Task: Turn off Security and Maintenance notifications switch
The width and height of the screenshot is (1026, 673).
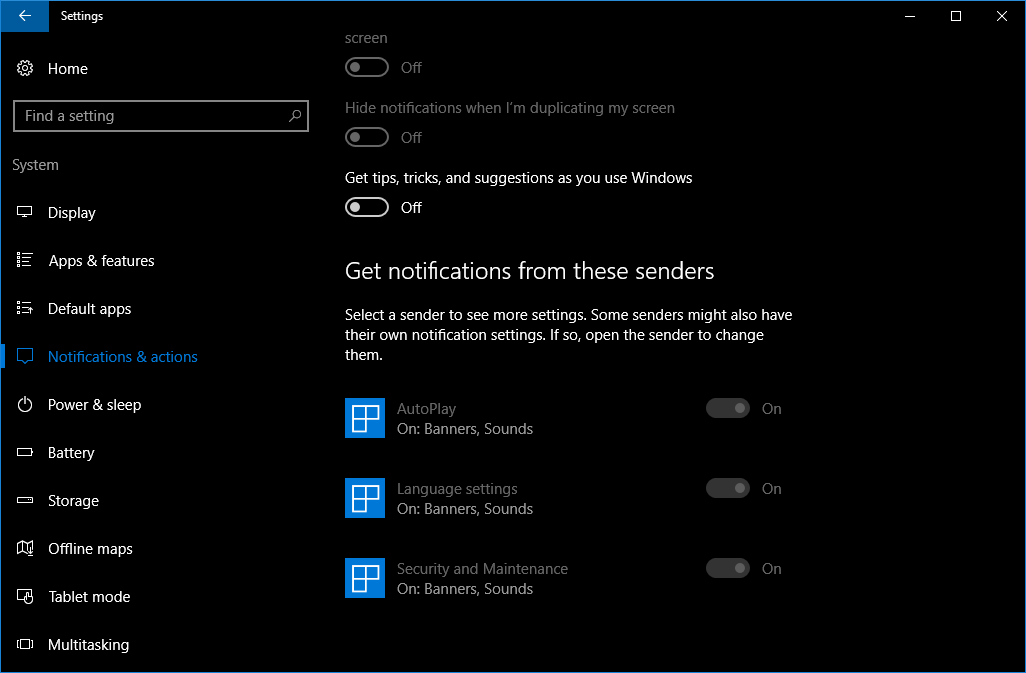Action: pyautogui.click(x=728, y=568)
